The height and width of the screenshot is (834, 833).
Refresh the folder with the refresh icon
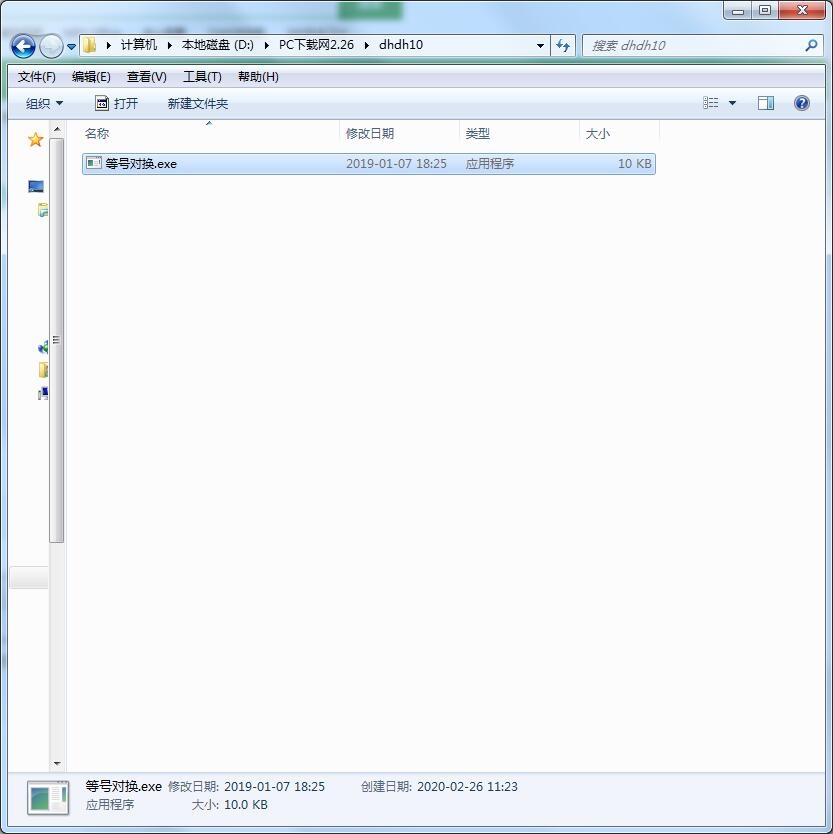click(563, 46)
